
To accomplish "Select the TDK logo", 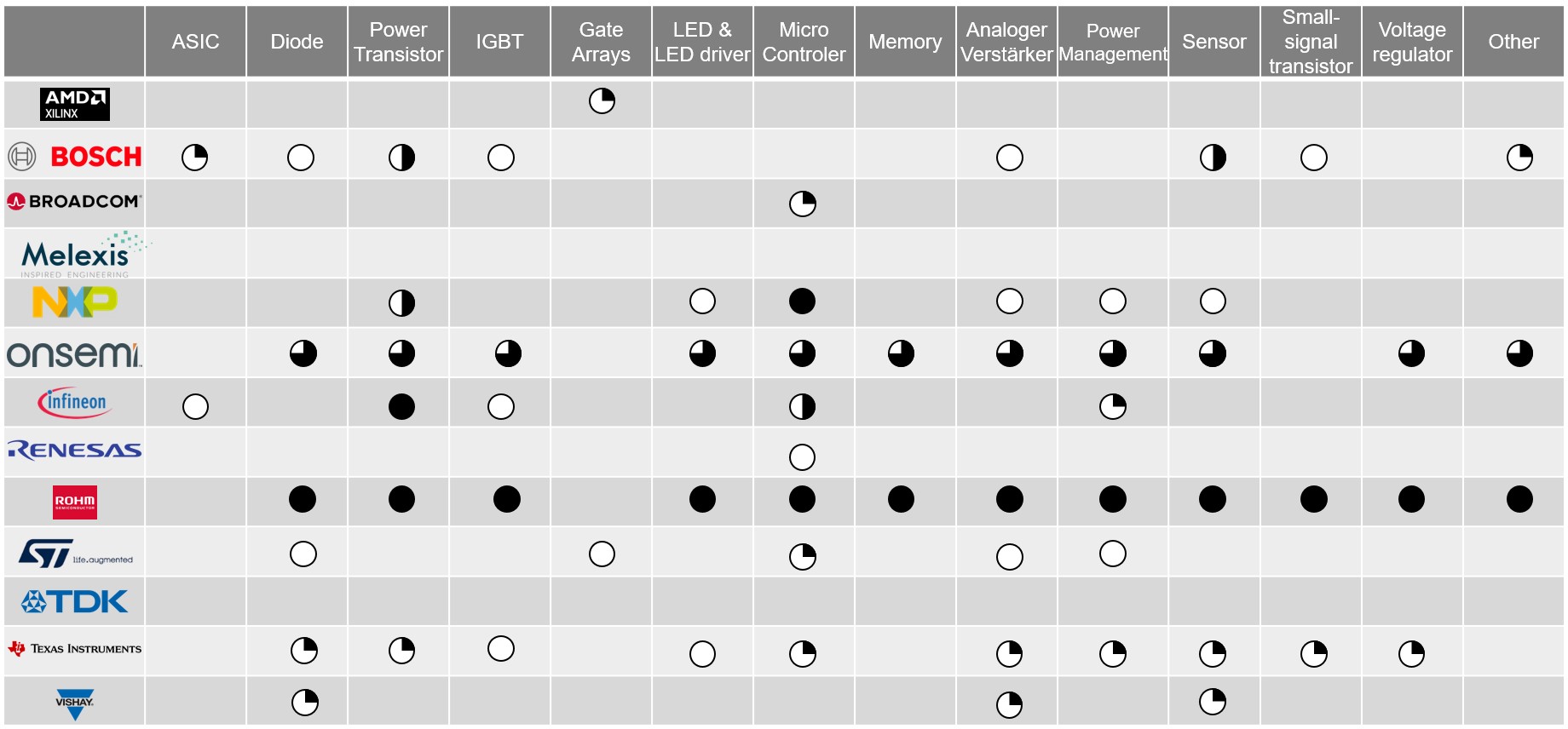I will [75, 602].
